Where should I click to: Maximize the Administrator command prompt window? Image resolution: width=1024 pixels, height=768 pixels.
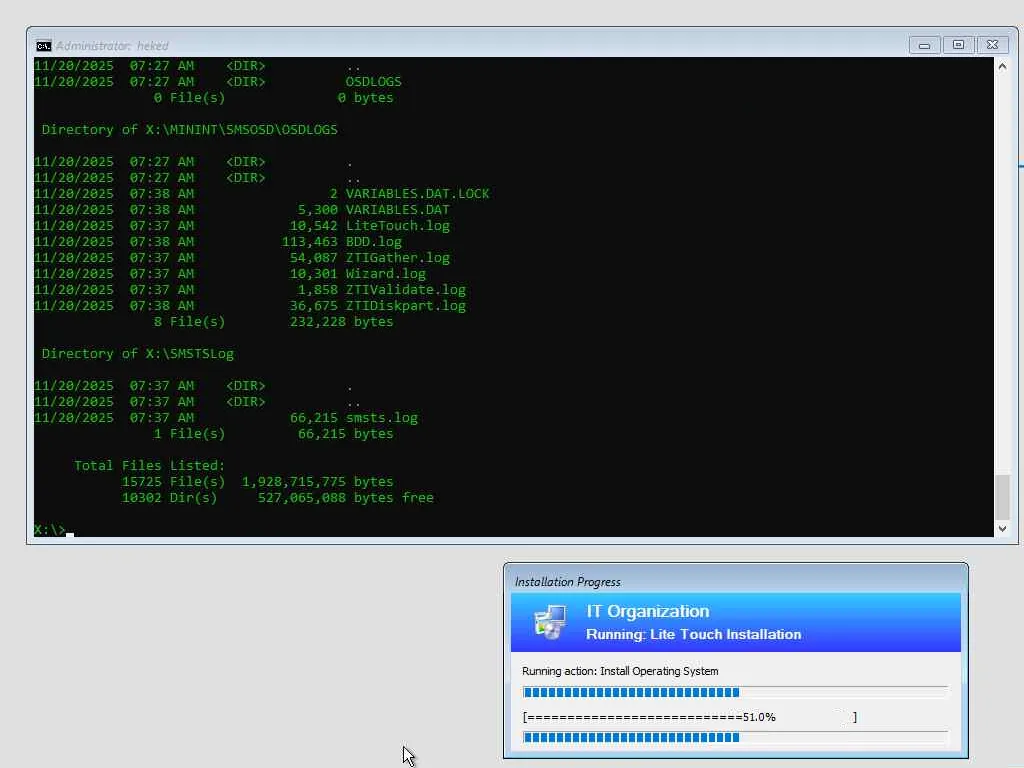(x=958, y=45)
